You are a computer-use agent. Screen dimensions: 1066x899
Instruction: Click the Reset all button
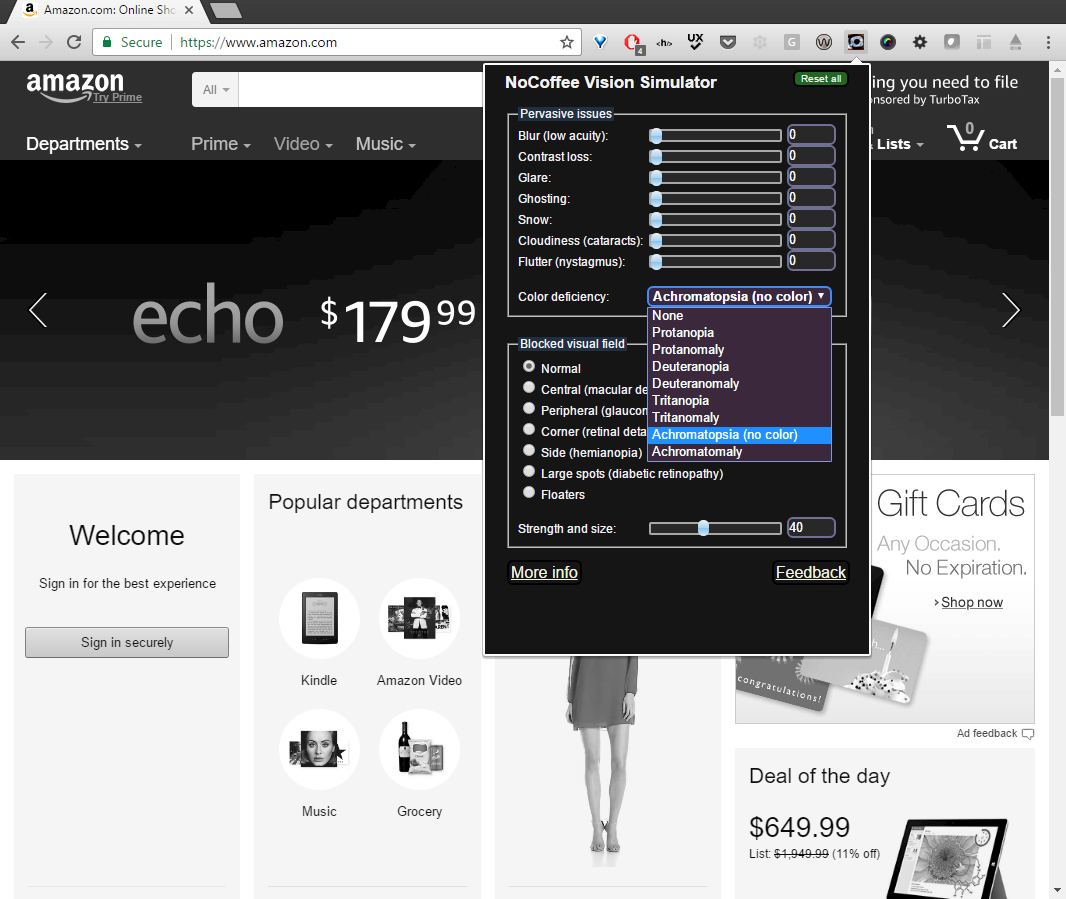click(821, 79)
